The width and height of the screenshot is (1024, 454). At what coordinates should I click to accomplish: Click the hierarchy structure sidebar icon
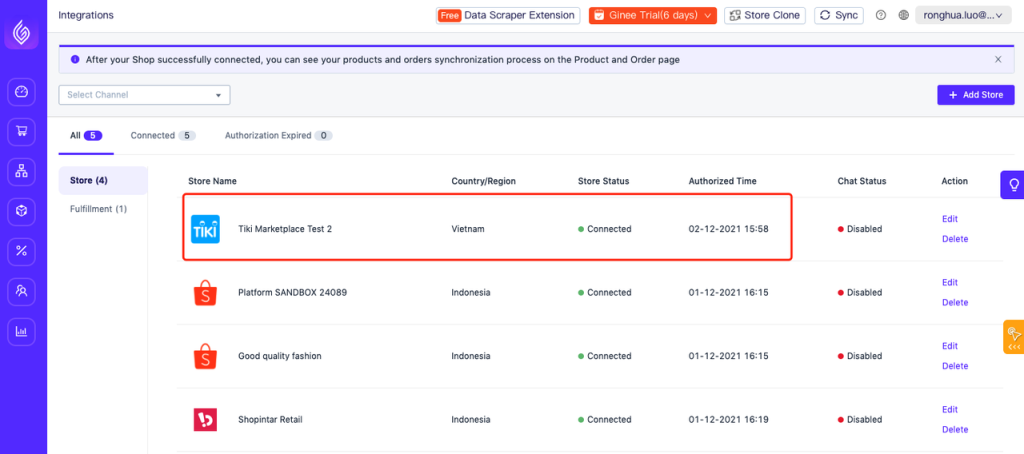coord(22,171)
